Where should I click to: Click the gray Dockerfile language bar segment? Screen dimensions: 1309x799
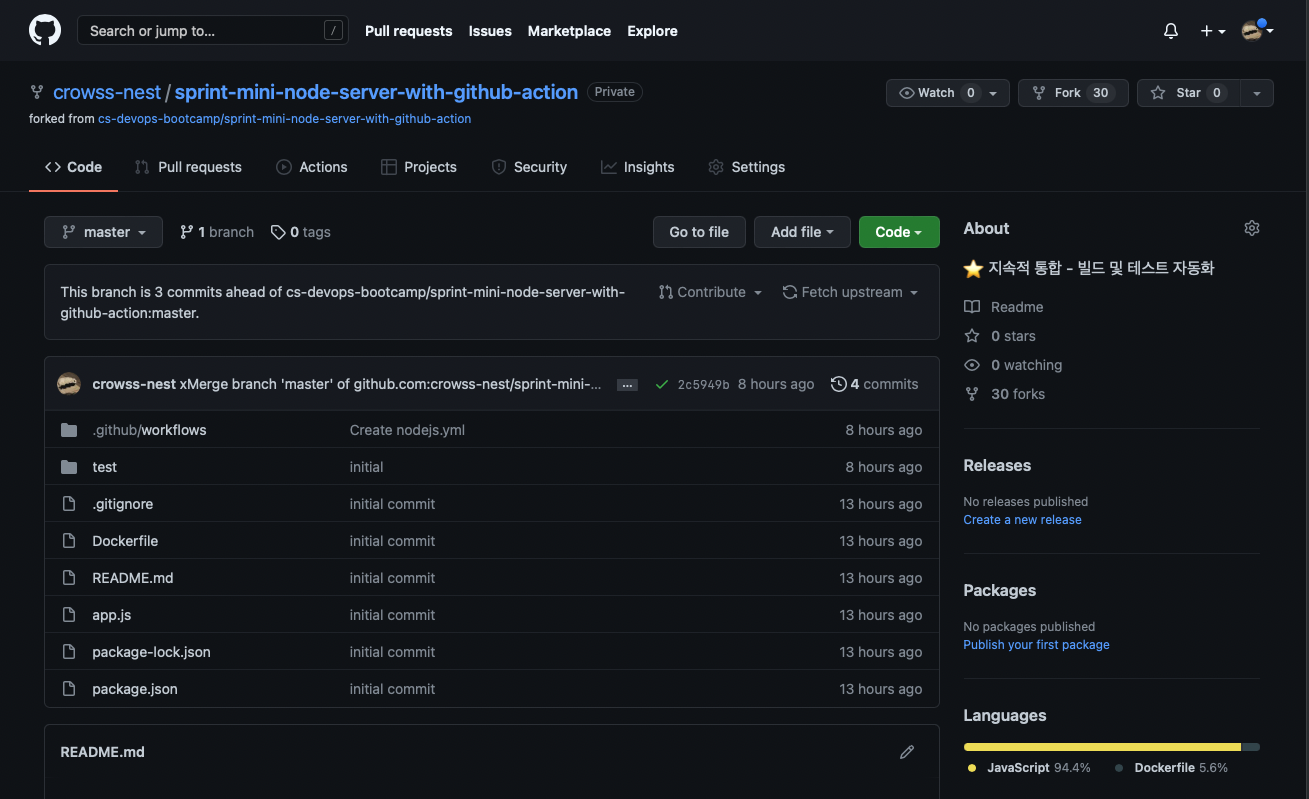click(x=1251, y=747)
